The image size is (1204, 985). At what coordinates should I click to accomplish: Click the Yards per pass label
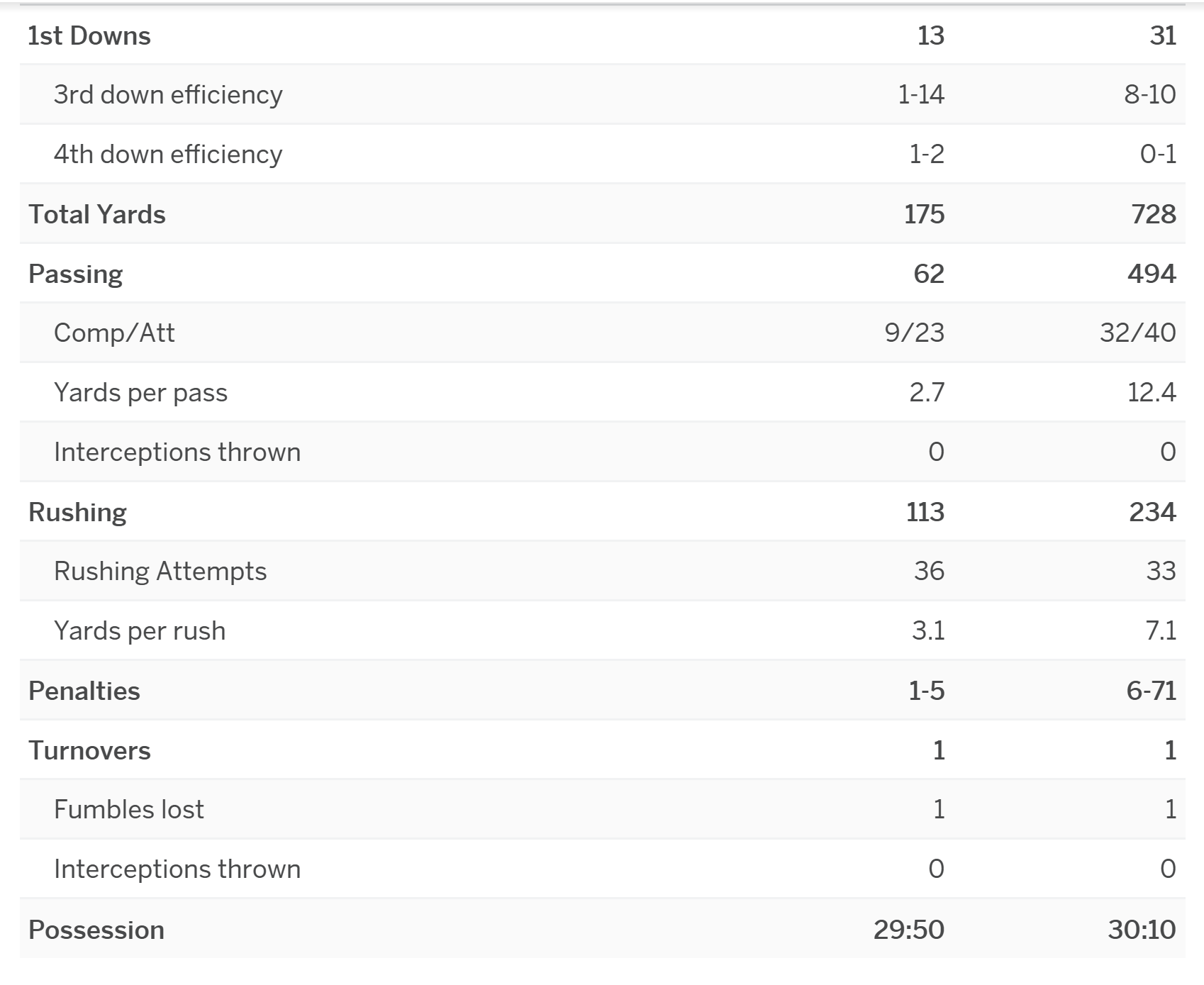point(140,392)
